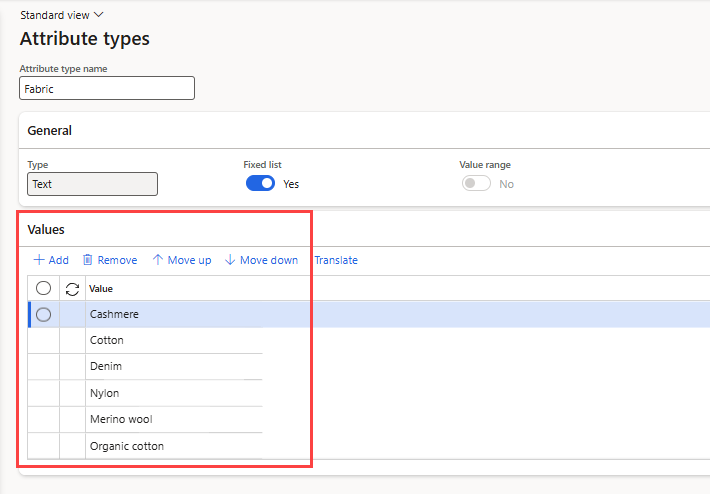Click the Attribute type name field
The image size is (710, 494).
click(107, 88)
